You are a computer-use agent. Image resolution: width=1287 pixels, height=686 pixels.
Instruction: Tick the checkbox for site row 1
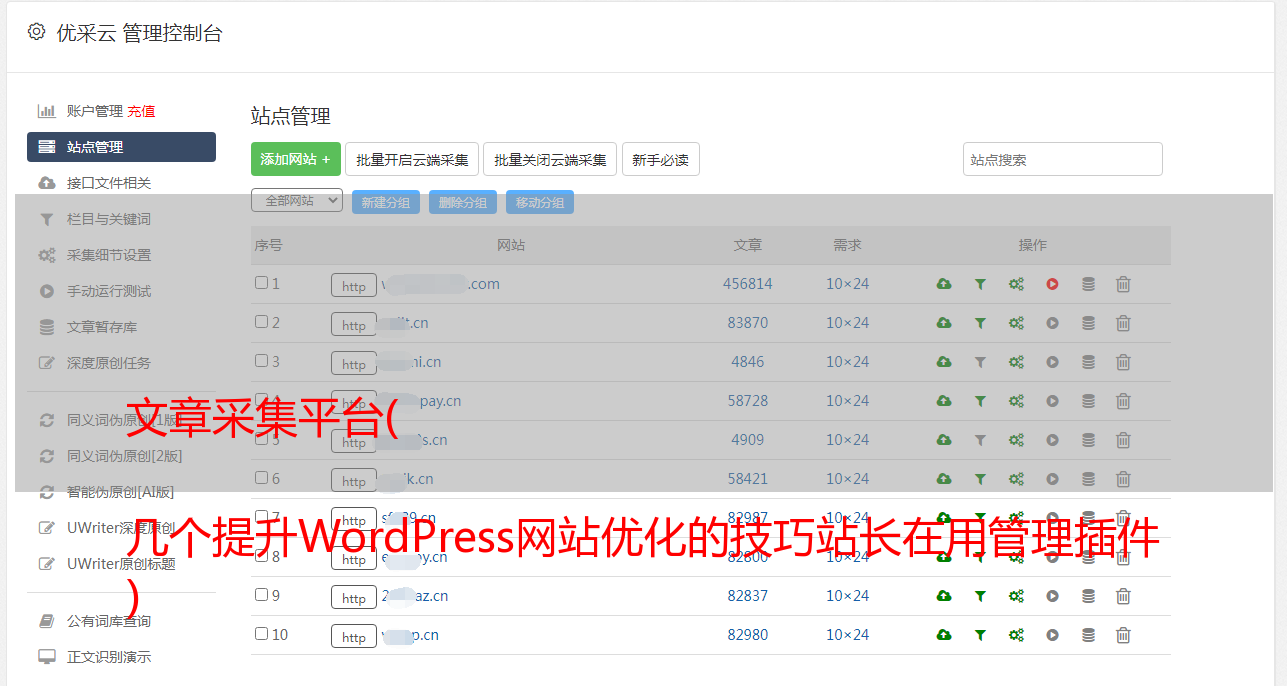[261, 283]
